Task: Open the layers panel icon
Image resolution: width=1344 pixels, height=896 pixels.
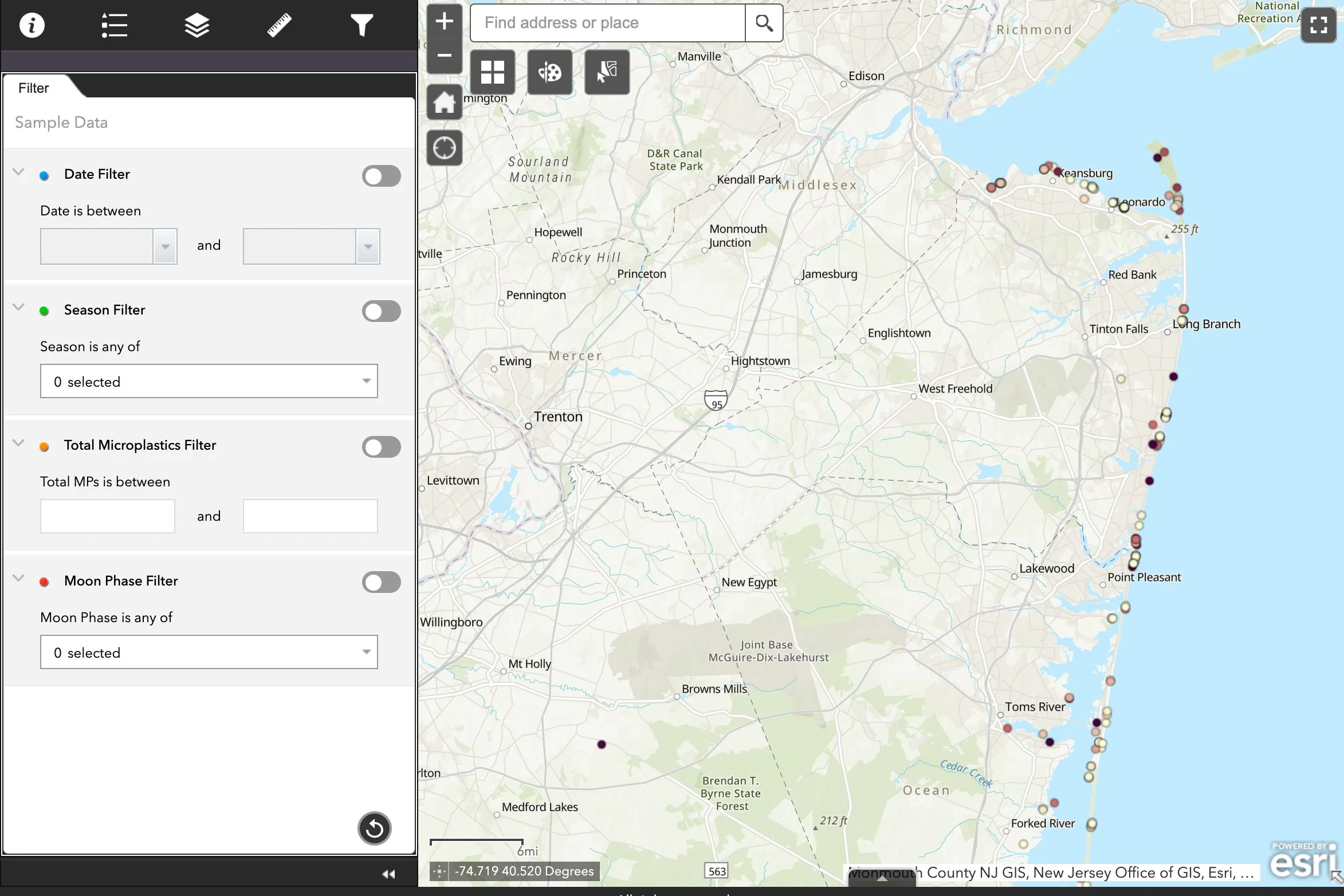Action: pos(197,26)
